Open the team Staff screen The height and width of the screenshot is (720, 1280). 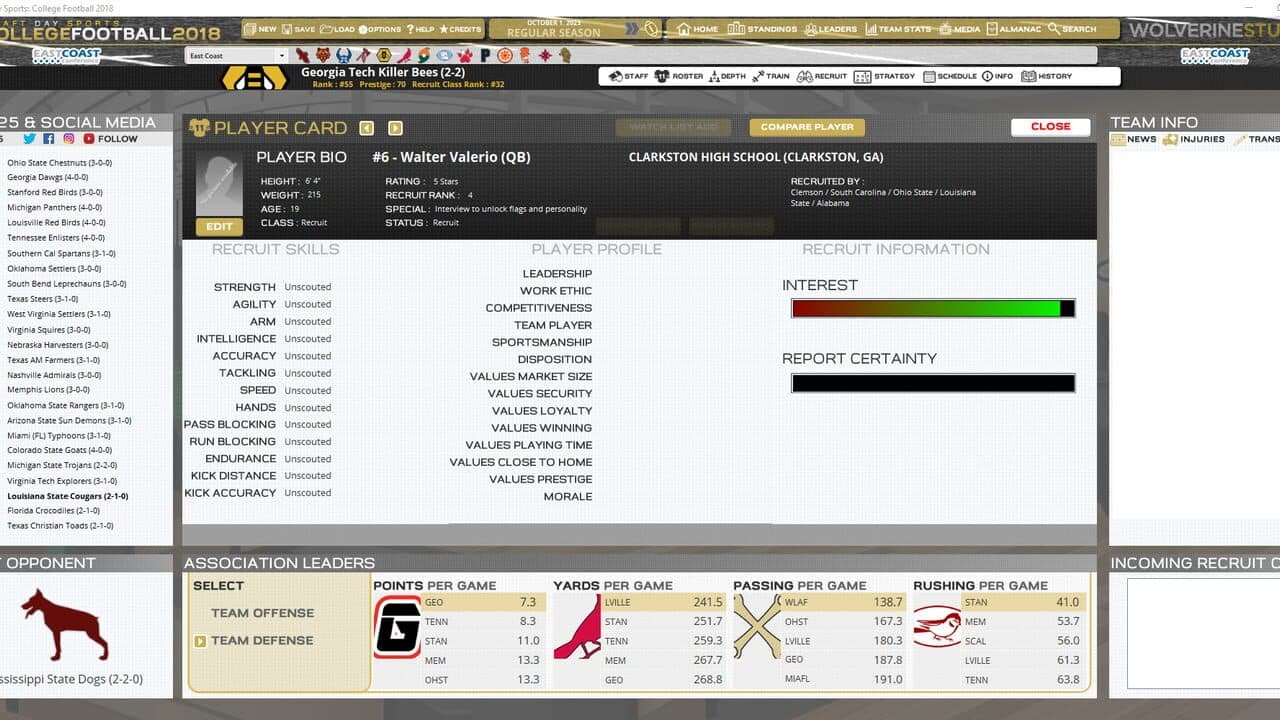coord(628,76)
